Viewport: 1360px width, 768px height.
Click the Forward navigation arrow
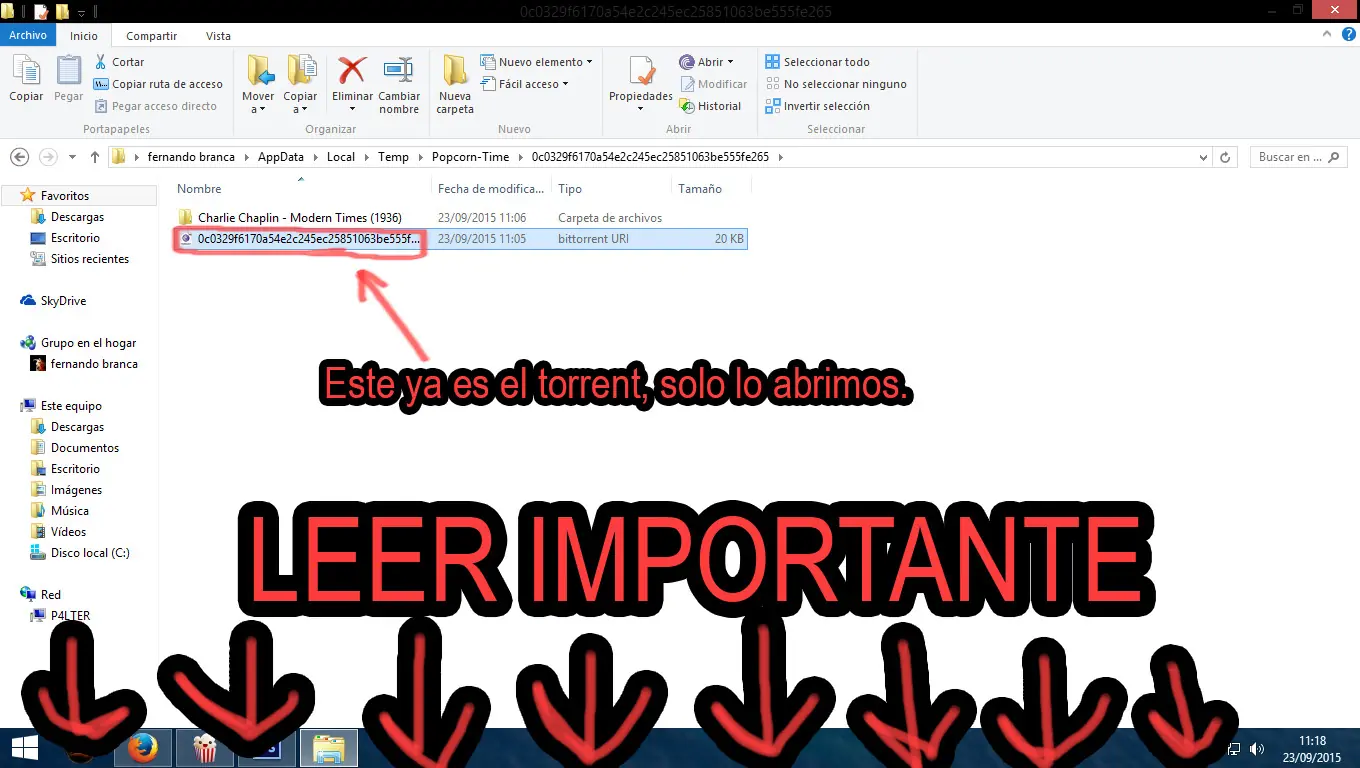click(48, 157)
